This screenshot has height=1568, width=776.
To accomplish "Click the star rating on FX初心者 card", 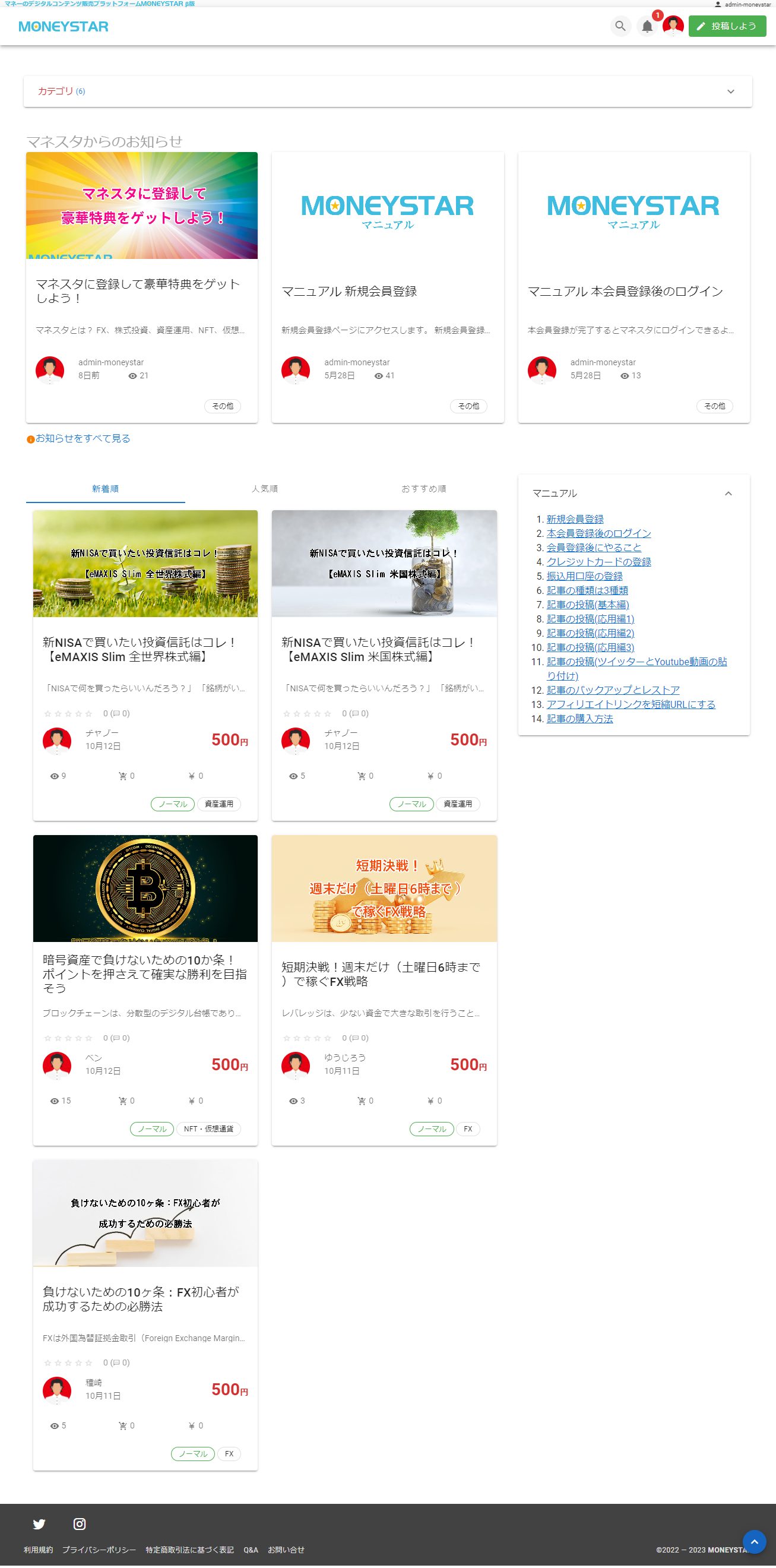I will pos(69,1363).
